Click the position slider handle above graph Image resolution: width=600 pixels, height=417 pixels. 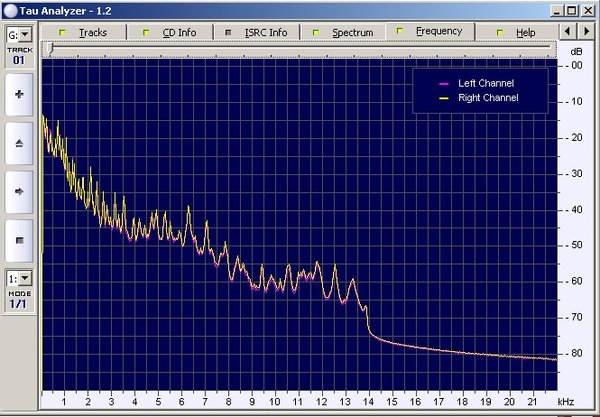click(50, 48)
